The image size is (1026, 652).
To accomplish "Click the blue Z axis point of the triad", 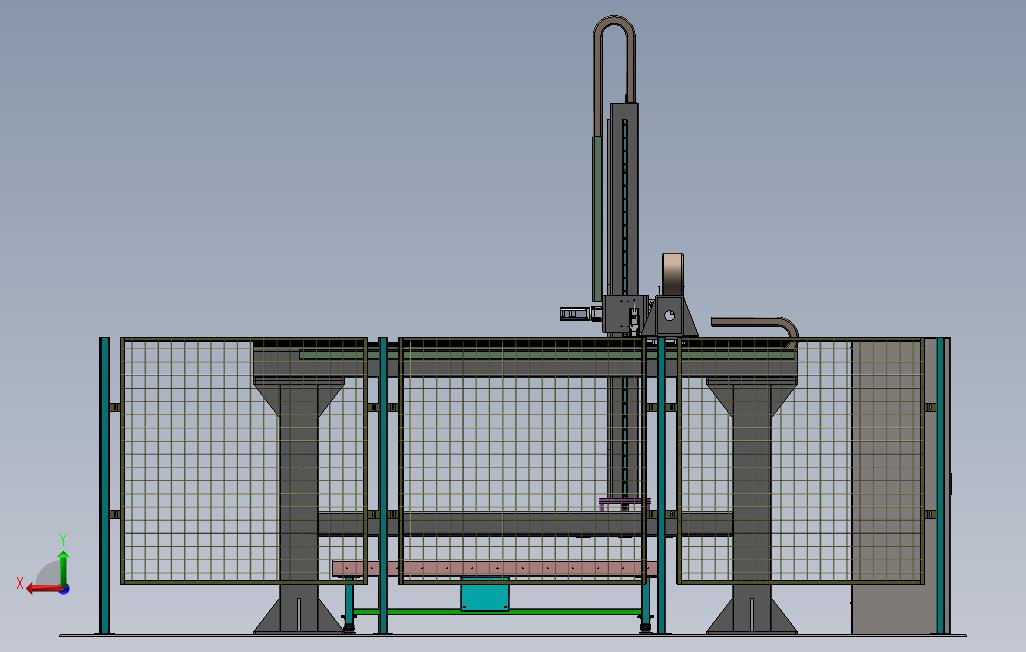I will click(x=64, y=590).
